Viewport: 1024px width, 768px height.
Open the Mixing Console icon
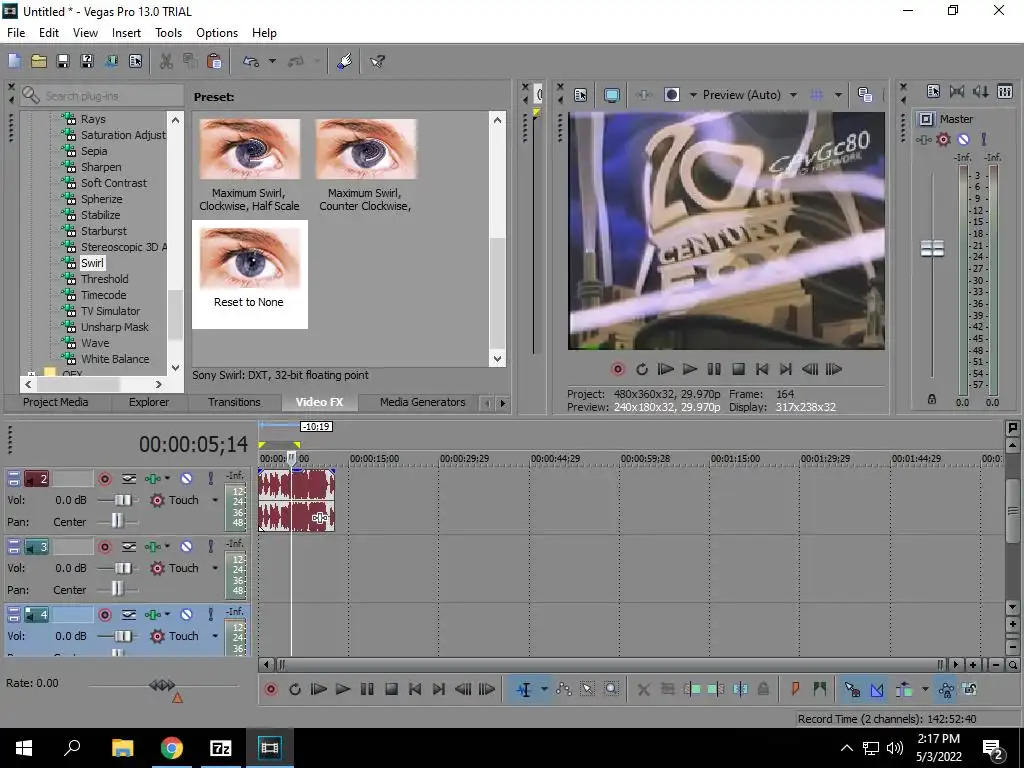[1005, 91]
